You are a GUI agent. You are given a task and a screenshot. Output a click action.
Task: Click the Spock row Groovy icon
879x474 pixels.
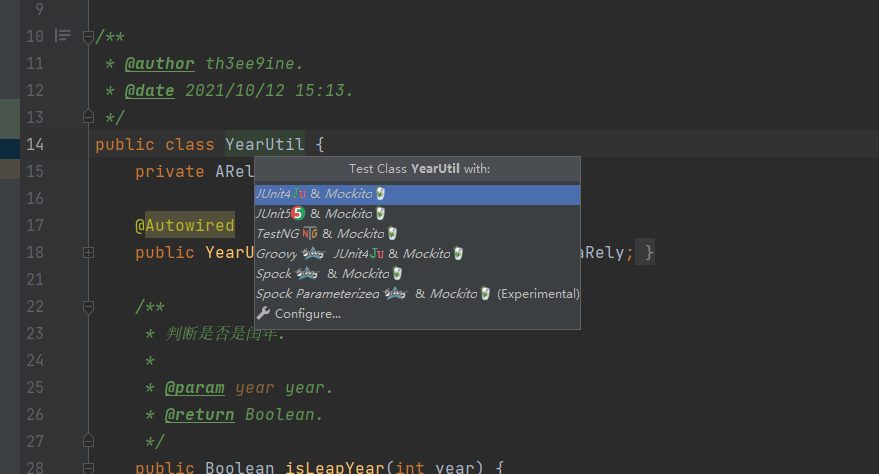coord(307,274)
